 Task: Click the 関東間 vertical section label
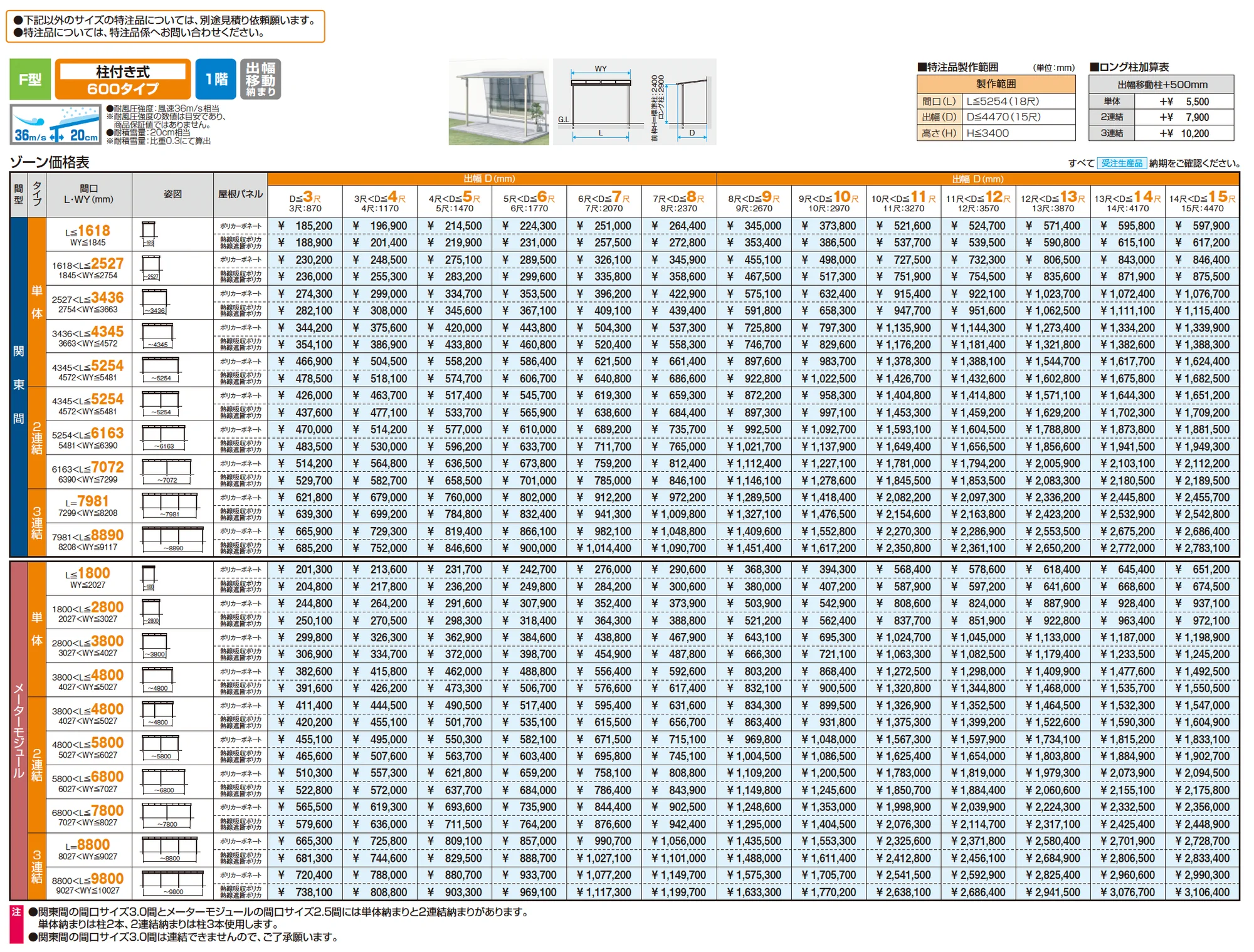click(x=19, y=385)
